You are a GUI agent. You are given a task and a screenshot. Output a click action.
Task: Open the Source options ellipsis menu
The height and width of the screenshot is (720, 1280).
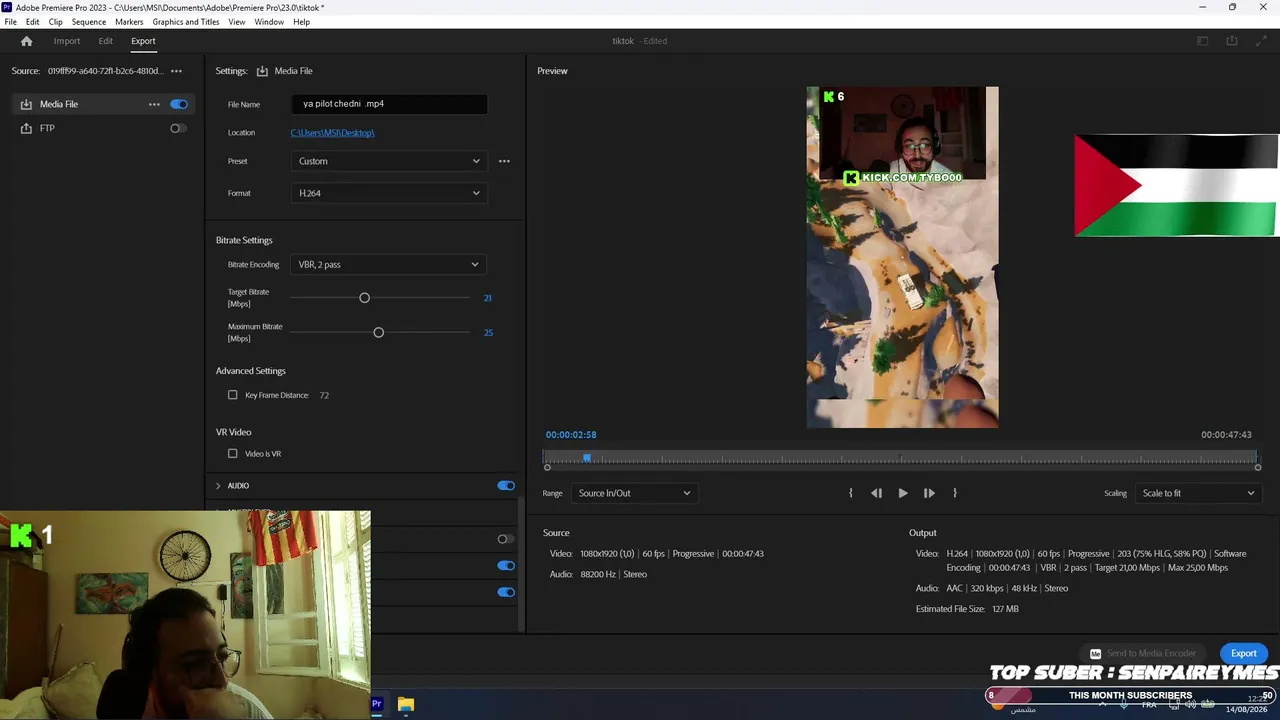(176, 71)
